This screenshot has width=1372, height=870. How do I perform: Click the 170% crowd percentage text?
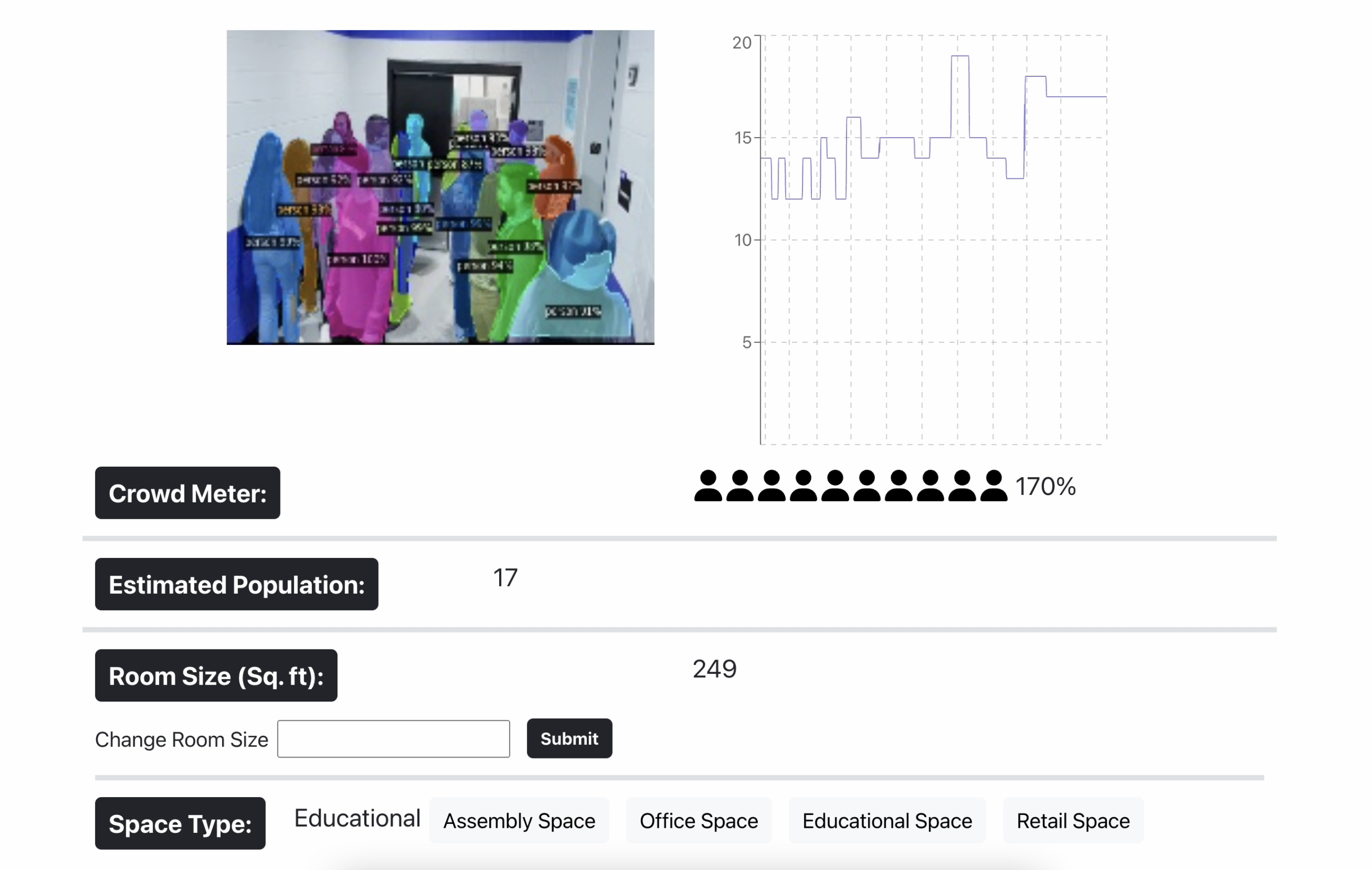tap(1044, 487)
